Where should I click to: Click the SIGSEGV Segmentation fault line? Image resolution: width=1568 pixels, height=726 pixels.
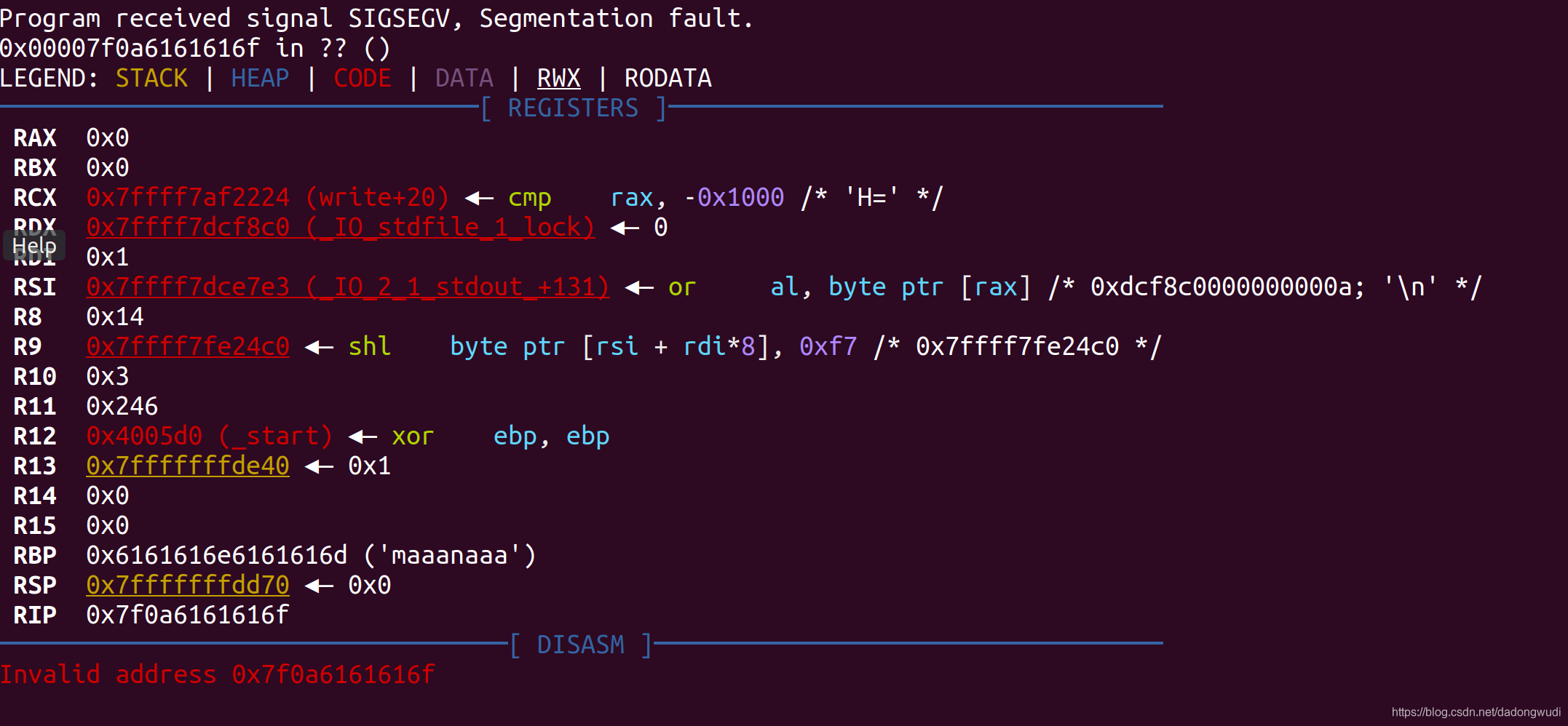coord(376,19)
